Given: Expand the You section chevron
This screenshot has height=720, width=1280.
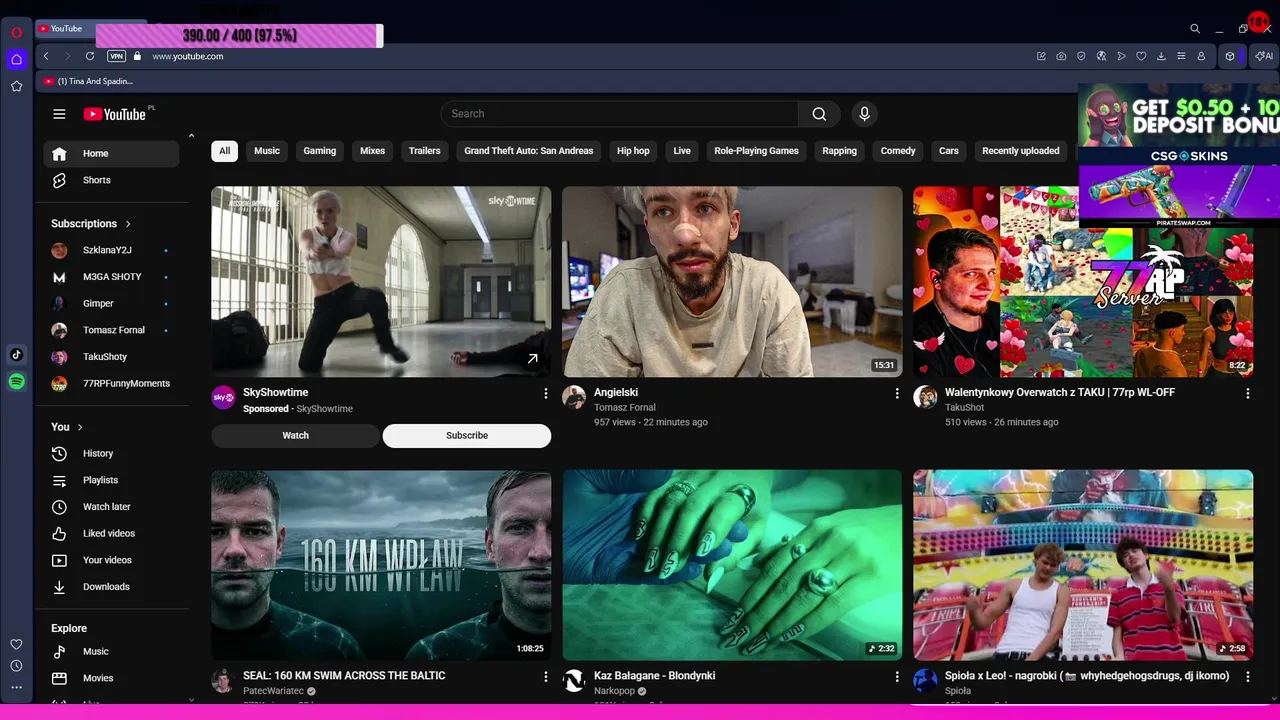Looking at the screenshot, I should pos(80,427).
